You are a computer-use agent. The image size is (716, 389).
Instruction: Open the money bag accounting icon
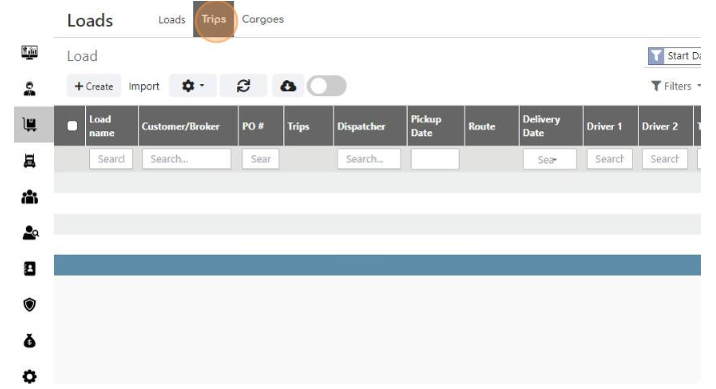point(30,341)
